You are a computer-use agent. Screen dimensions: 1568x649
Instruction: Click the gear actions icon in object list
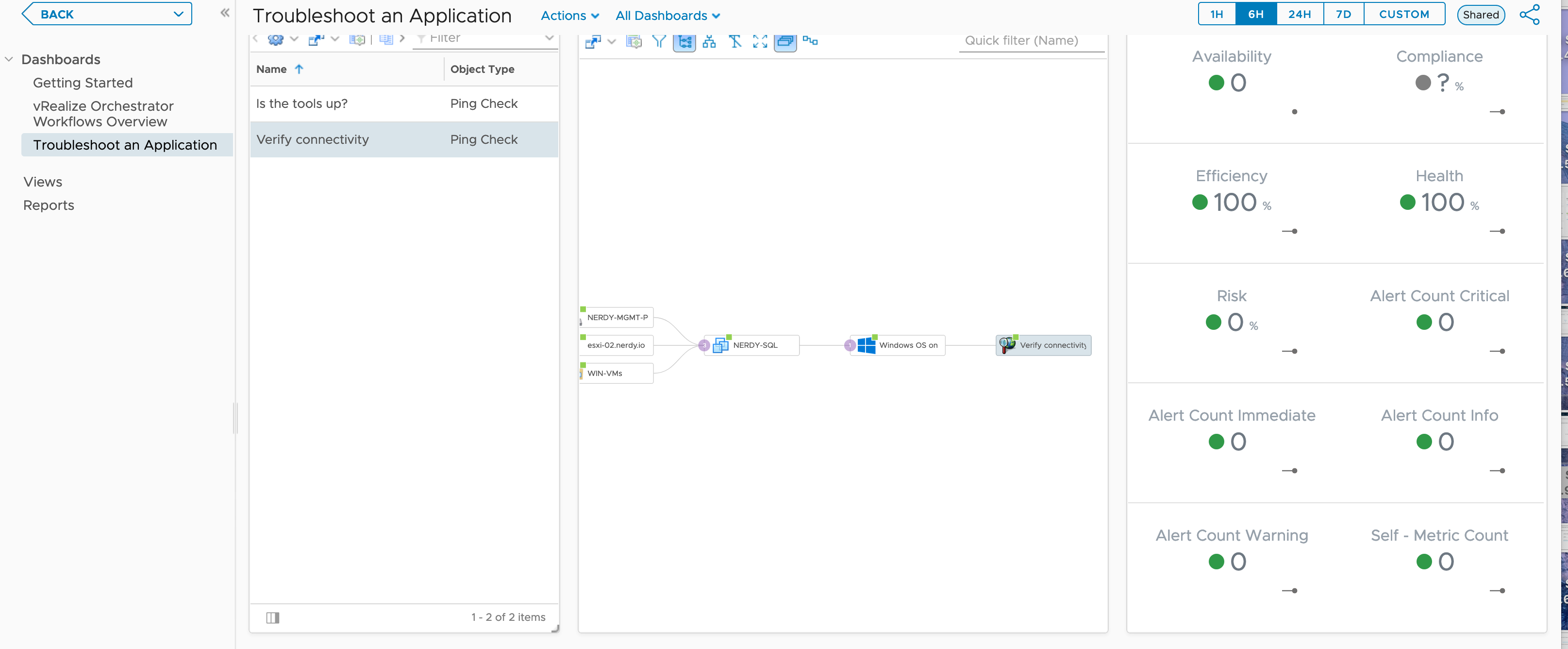pos(276,40)
